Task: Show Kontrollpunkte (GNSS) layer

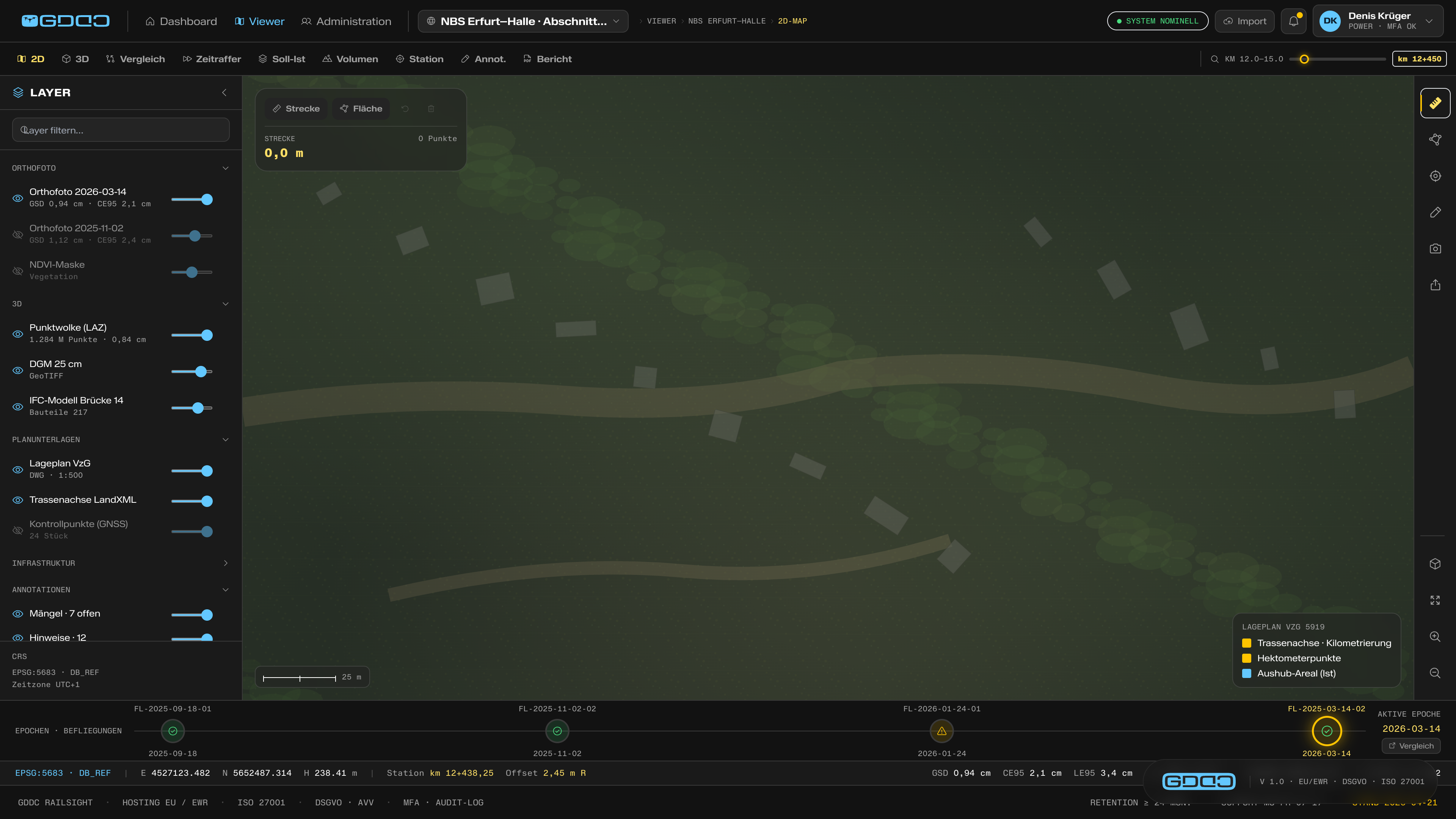Action: (18, 530)
